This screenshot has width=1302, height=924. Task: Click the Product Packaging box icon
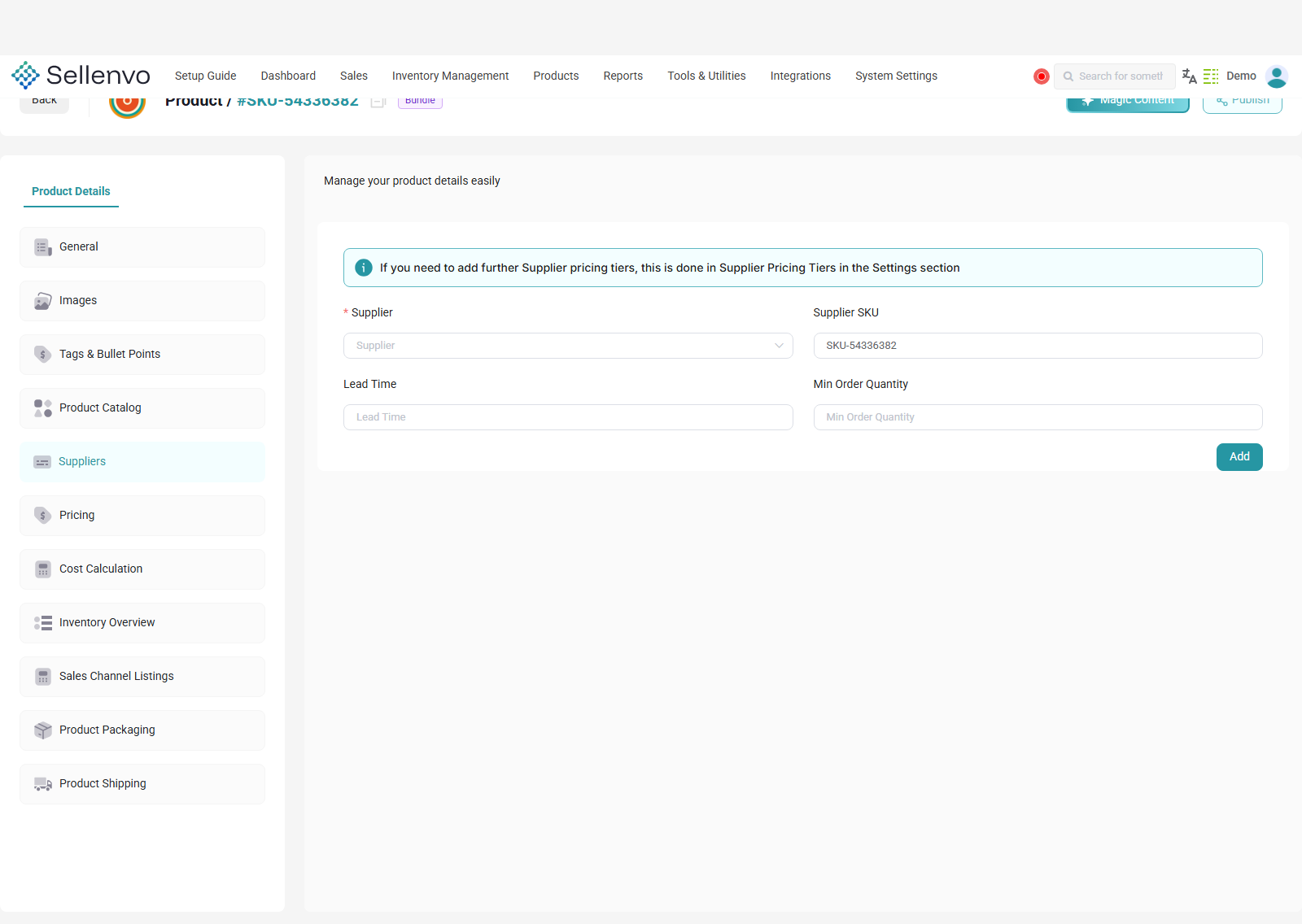point(43,730)
